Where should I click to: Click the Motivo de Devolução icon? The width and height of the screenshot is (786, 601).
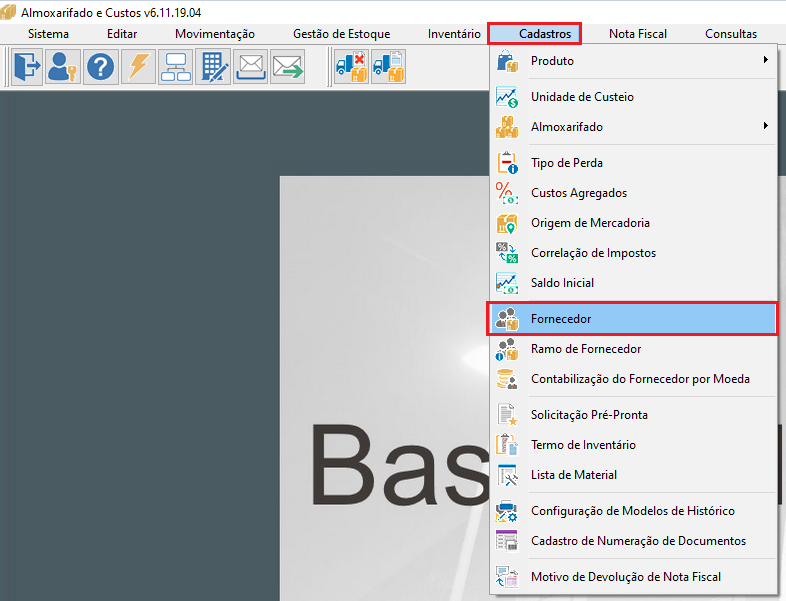(x=507, y=577)
